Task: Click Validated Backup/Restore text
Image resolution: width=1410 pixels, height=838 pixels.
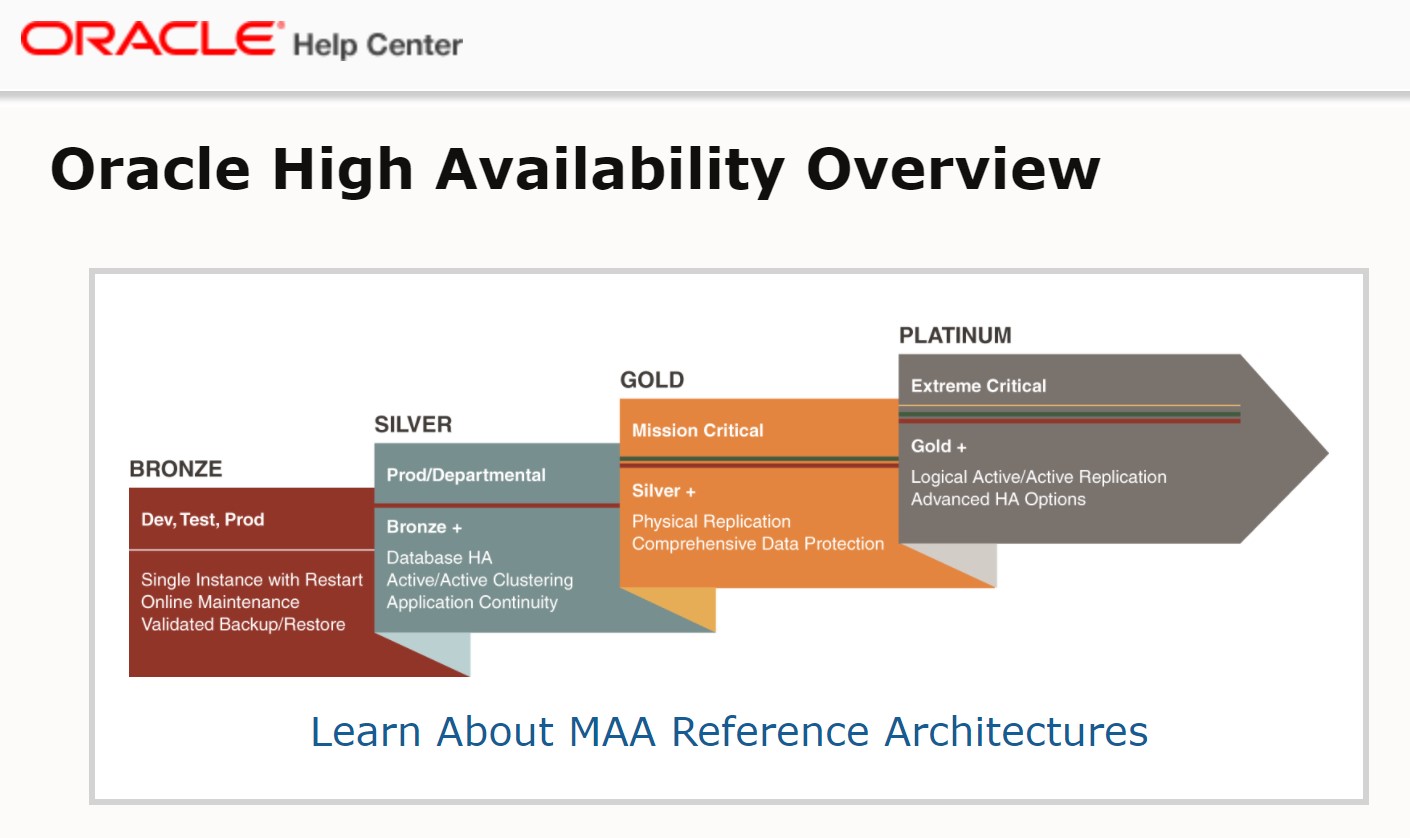Action: pyautogui.click(x=243, y=624)
